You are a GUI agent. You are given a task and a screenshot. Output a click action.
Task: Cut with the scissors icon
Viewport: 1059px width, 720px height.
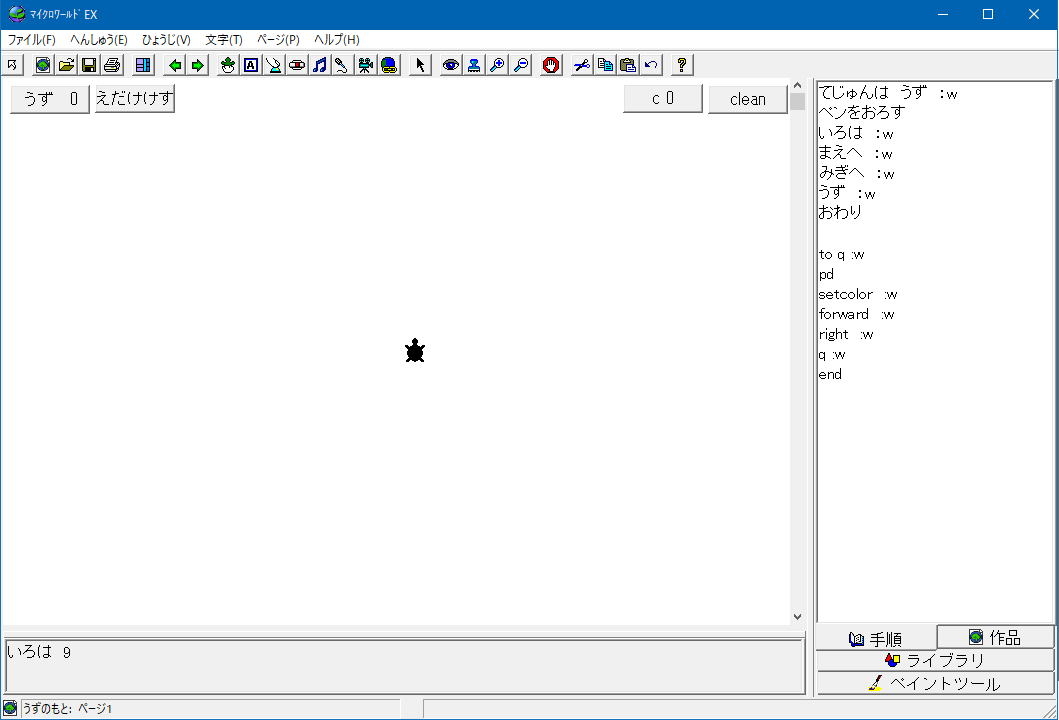tap(582, 65)
